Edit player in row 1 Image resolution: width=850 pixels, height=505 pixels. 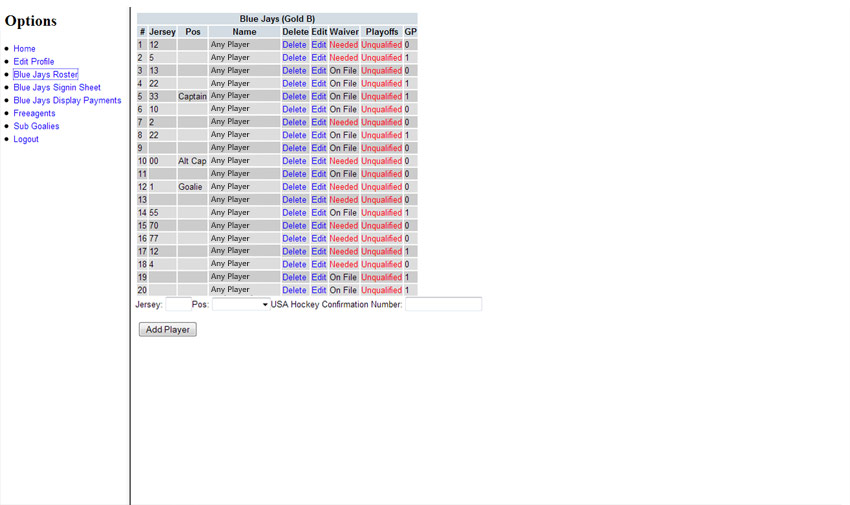click(319, 45)
